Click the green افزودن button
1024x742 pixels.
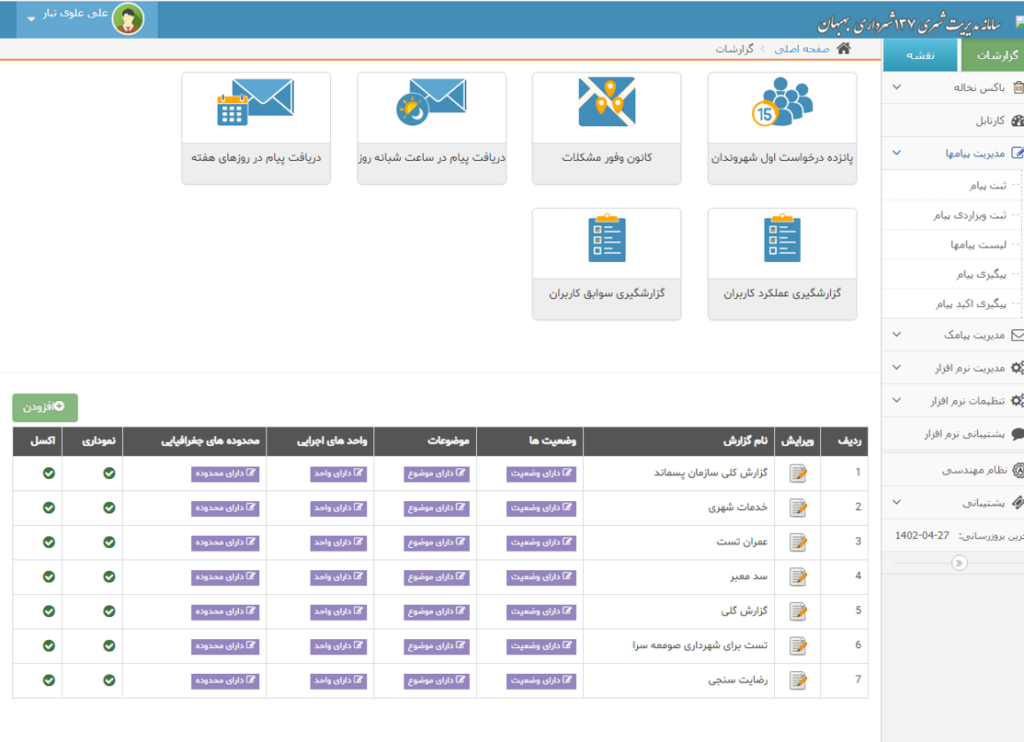(45, 406)
